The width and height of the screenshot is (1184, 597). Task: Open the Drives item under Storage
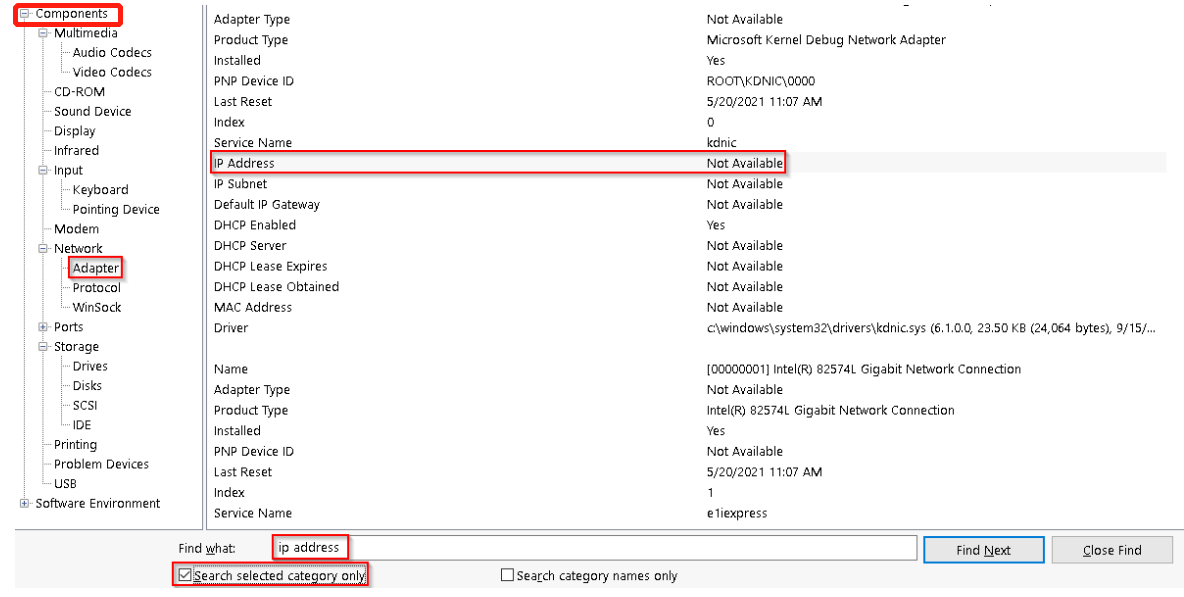(90, 366)
